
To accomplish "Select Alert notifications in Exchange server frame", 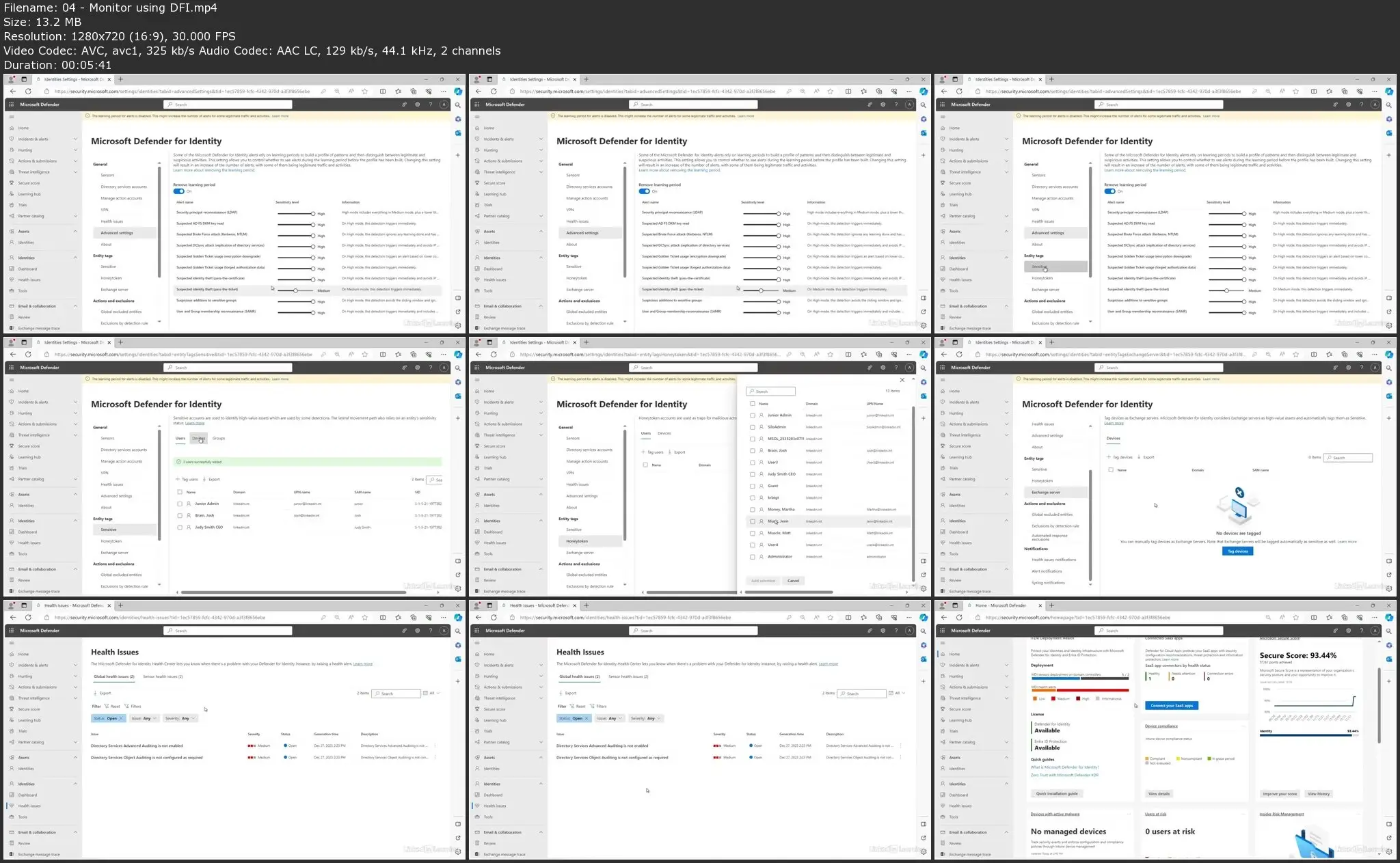I will (1047, 571).
